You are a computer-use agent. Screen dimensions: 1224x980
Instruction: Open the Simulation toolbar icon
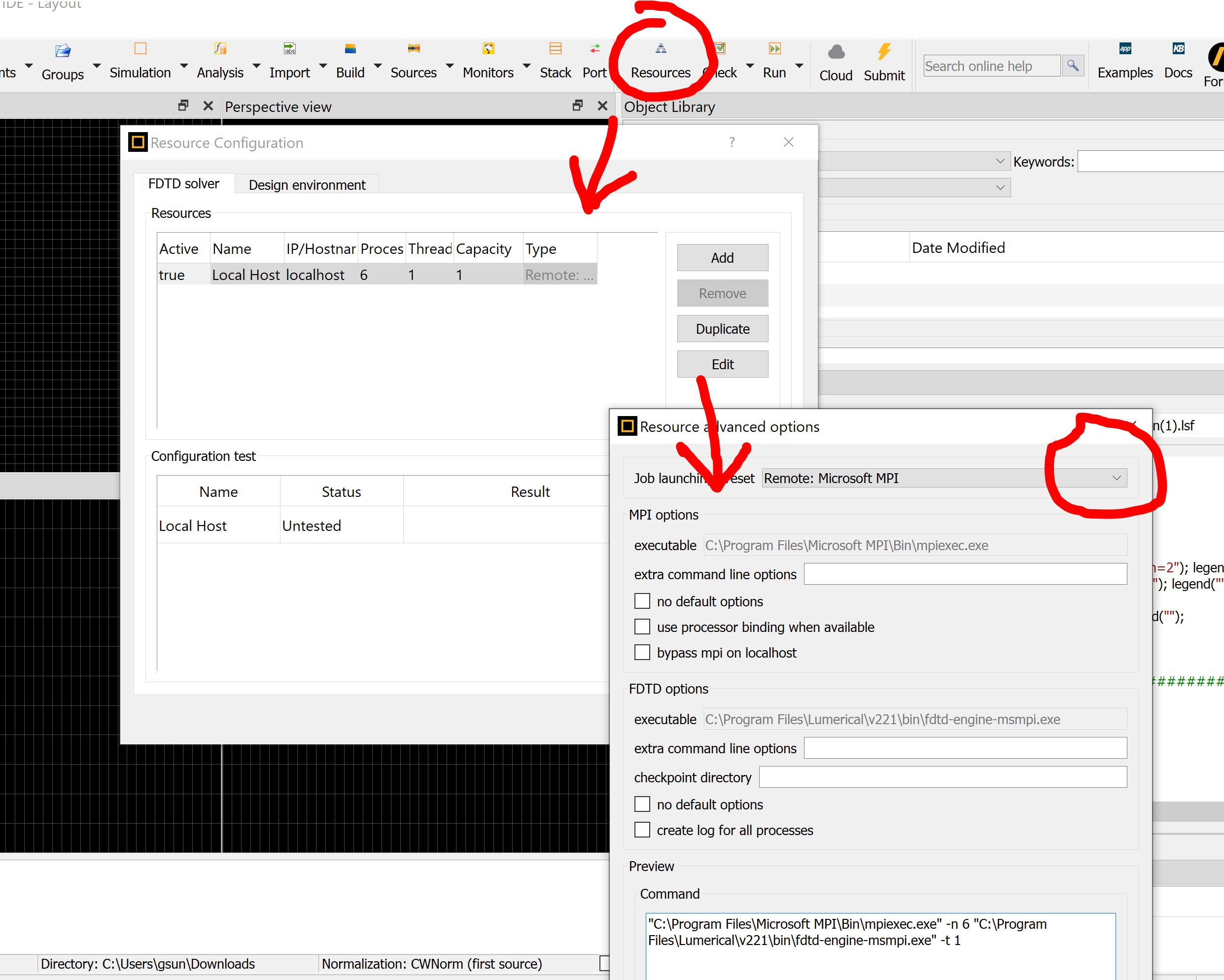click(x=140, y=49)
